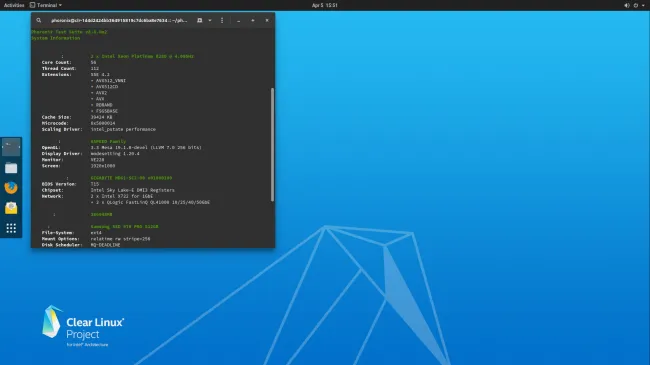Maximize the terminal window
The width and height of the screenshot is (650, 365).
(x=252, y=20)
